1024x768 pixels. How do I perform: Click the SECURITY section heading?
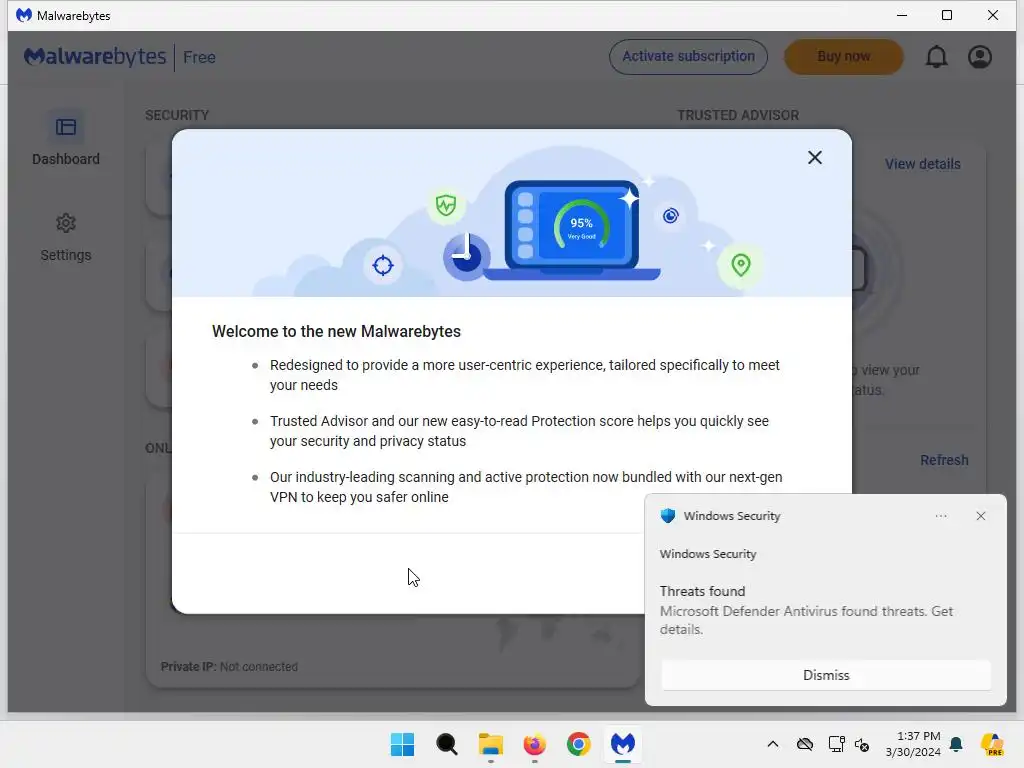click(x=177, y=115)
